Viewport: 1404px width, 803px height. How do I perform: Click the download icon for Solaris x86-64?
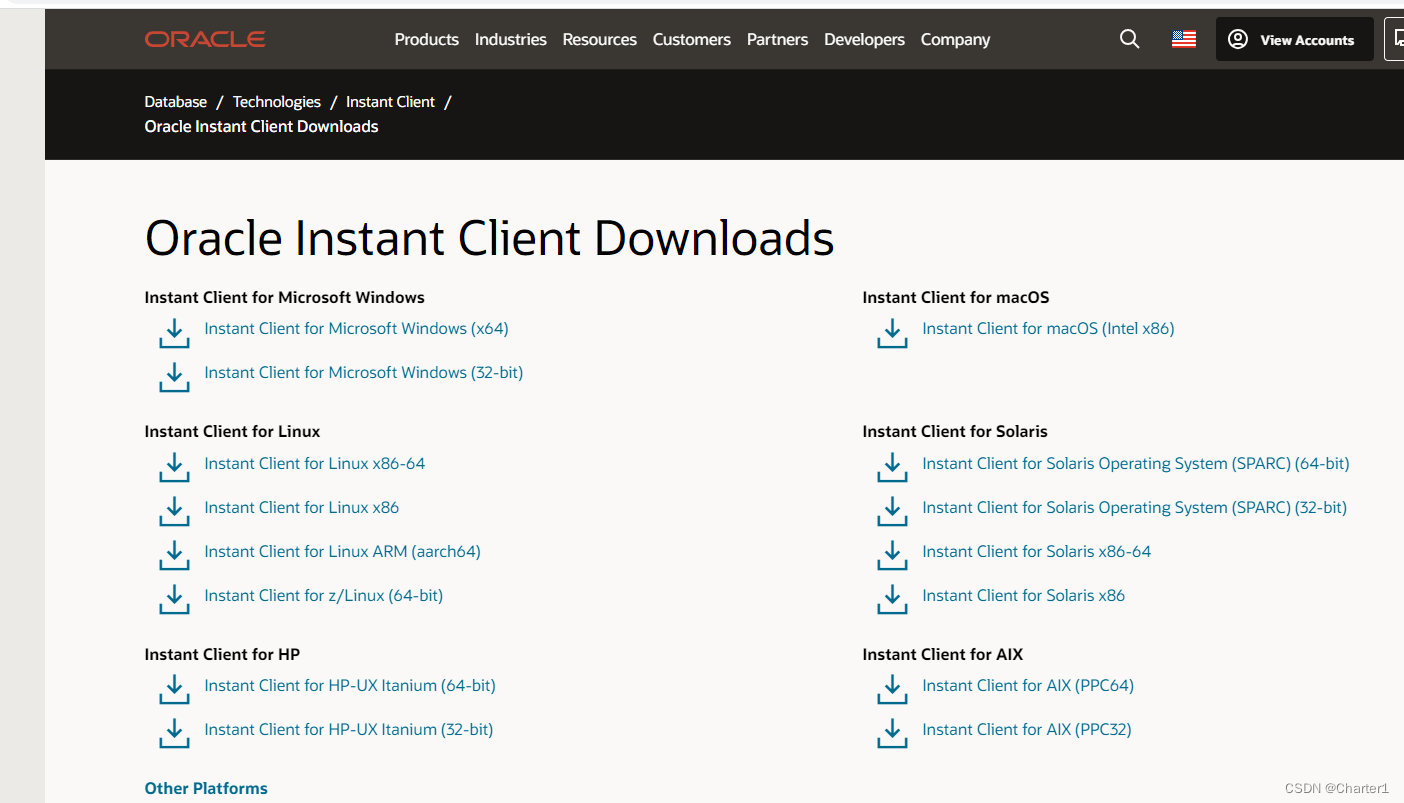tap(892, 556)
